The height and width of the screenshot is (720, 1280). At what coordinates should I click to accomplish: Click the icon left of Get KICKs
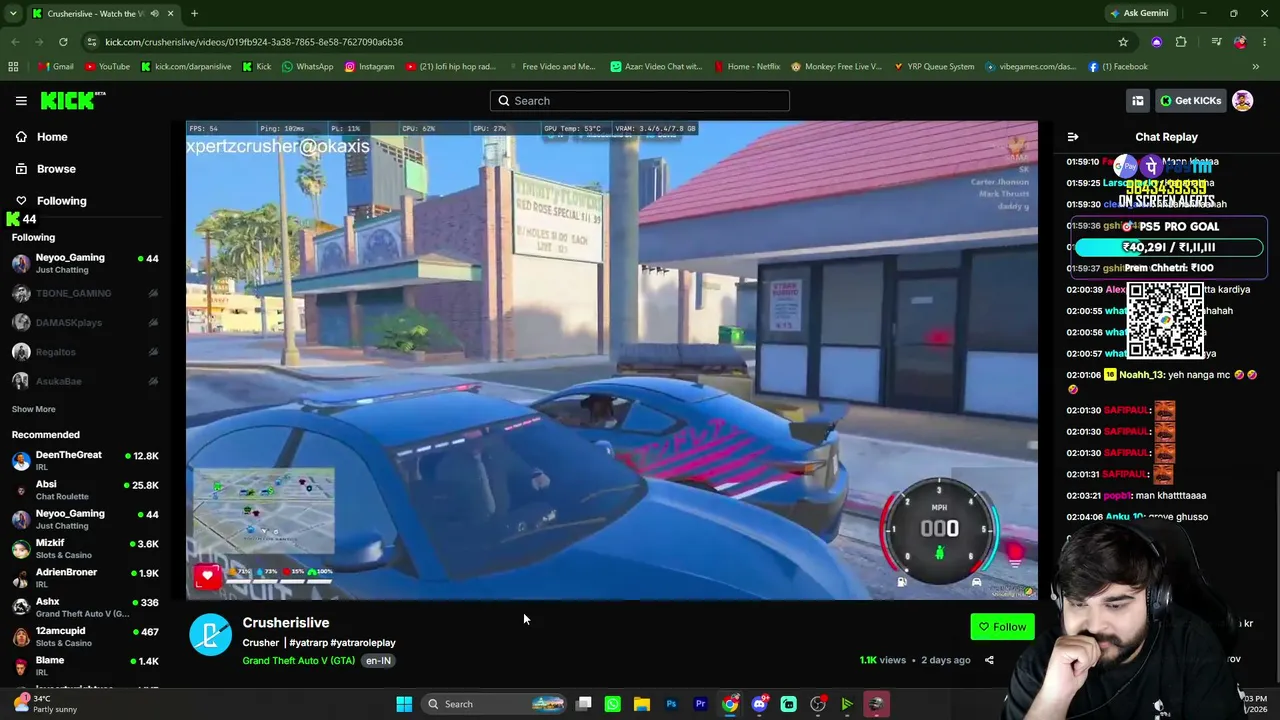click(1137, 100)
